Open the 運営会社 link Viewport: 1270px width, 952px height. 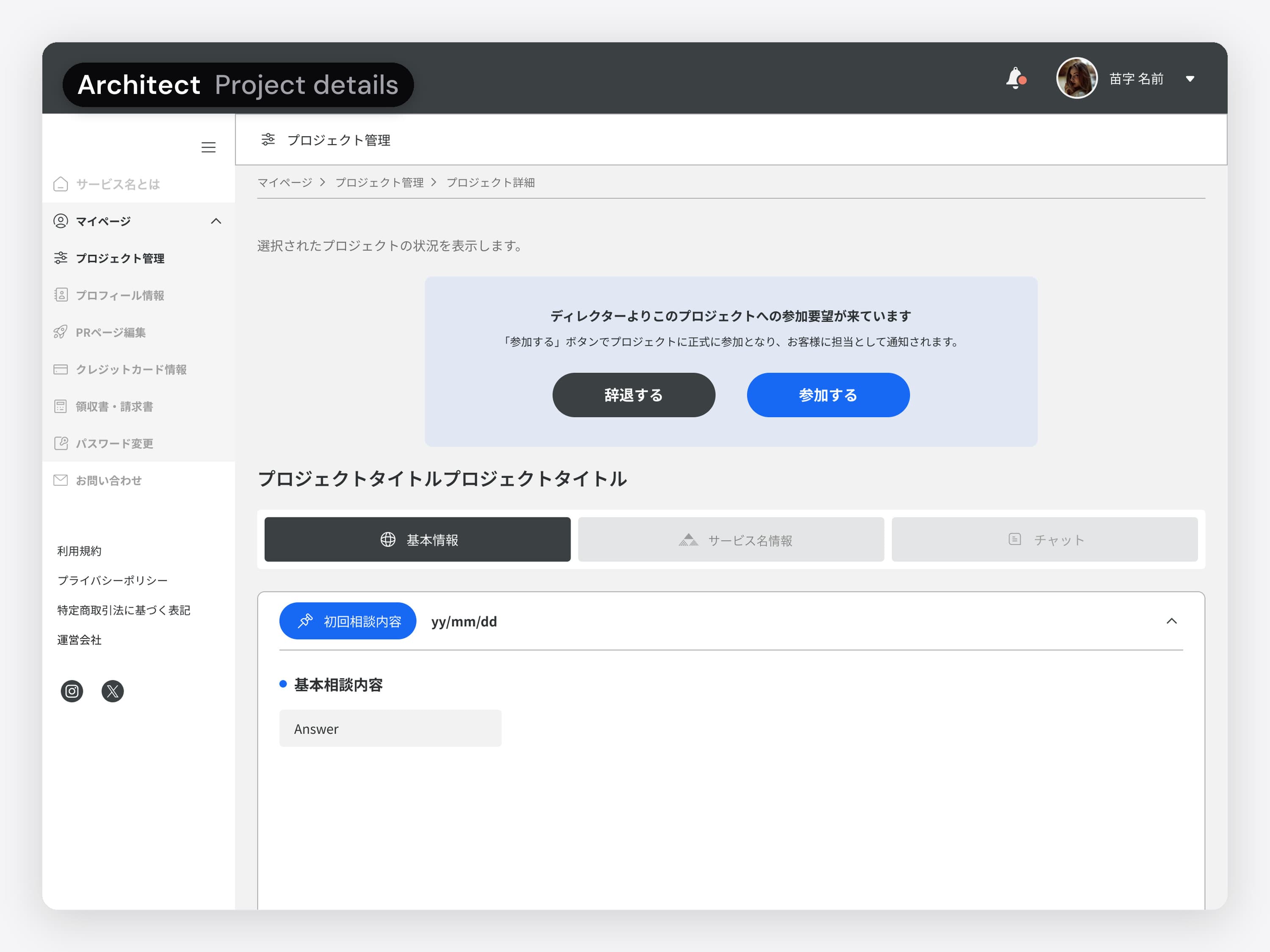coord(79,640)
